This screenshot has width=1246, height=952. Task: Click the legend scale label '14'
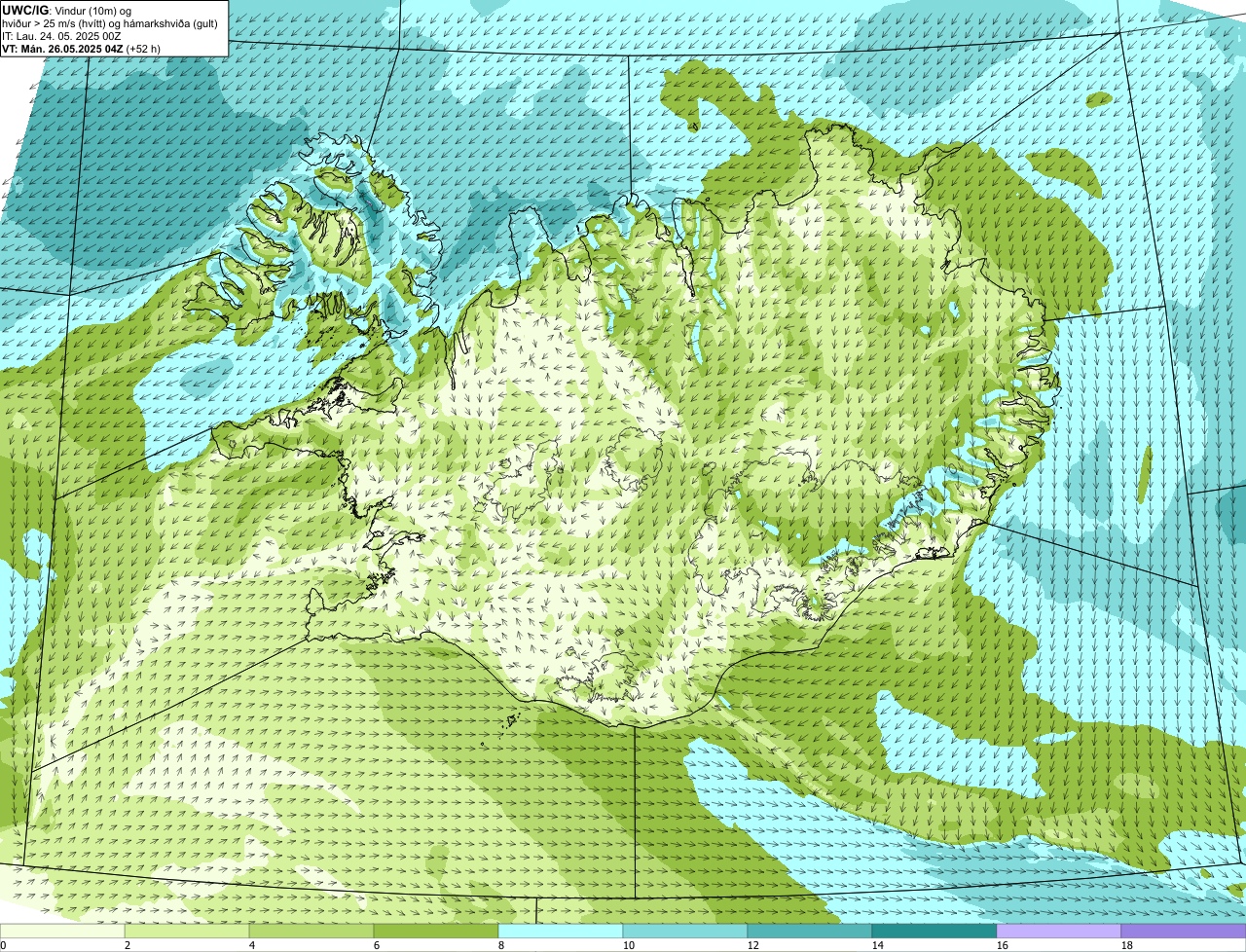[x=878, y=945]
